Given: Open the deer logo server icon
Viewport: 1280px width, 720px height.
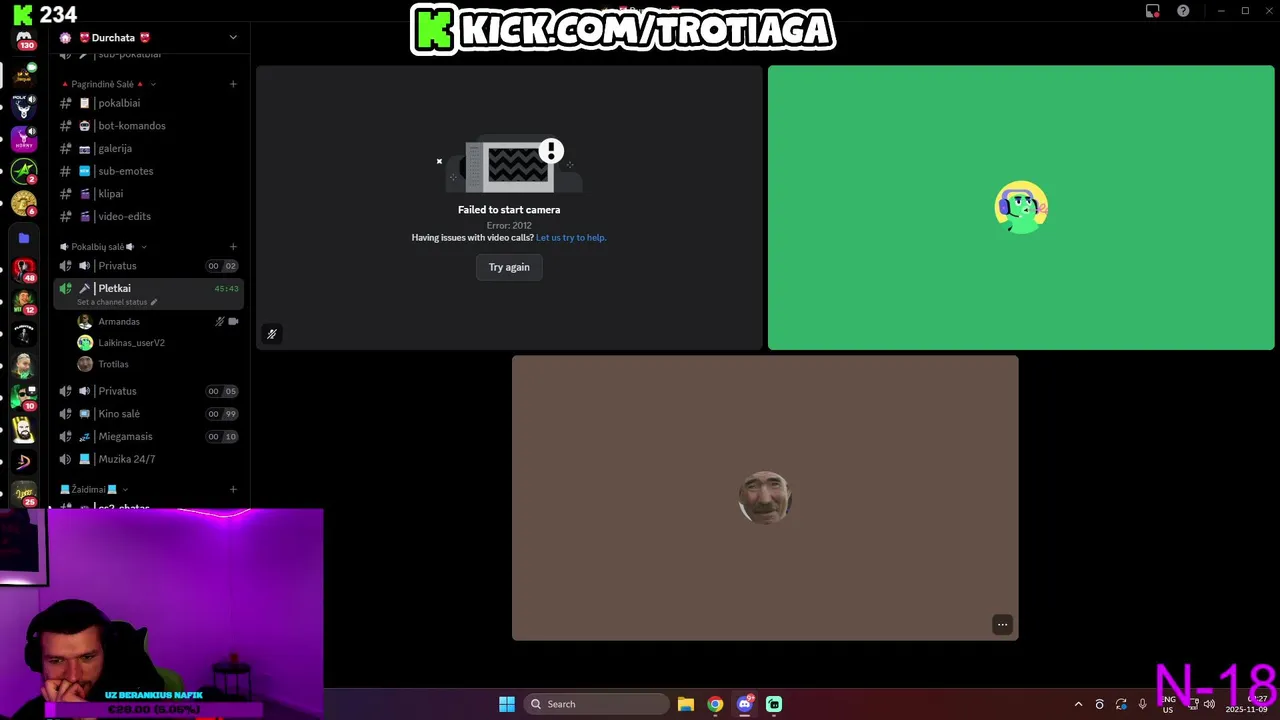Looking at the screenshot, I should tap(24, 107).
